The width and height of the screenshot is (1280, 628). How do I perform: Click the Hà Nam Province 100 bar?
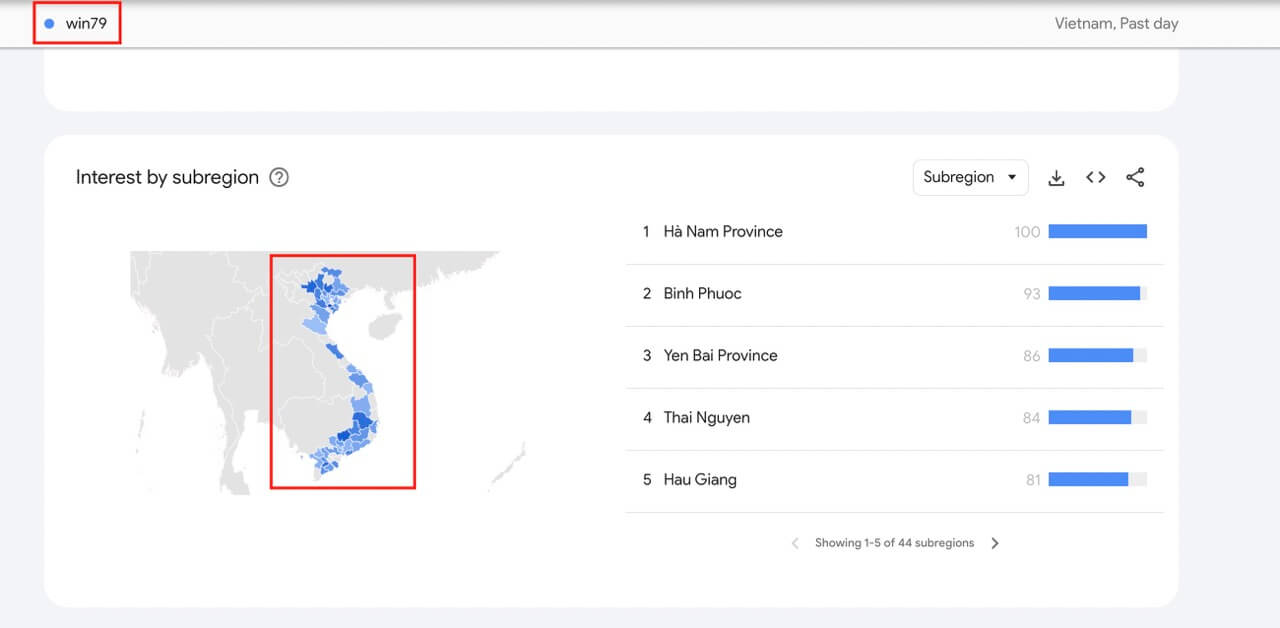click(1097, 232)
